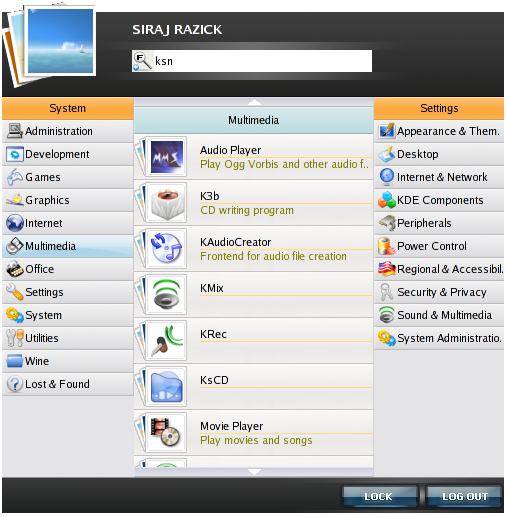The image size is (508, 517).
Task: Click the Security & Privacy keys icon
Action: pos(387,292)
